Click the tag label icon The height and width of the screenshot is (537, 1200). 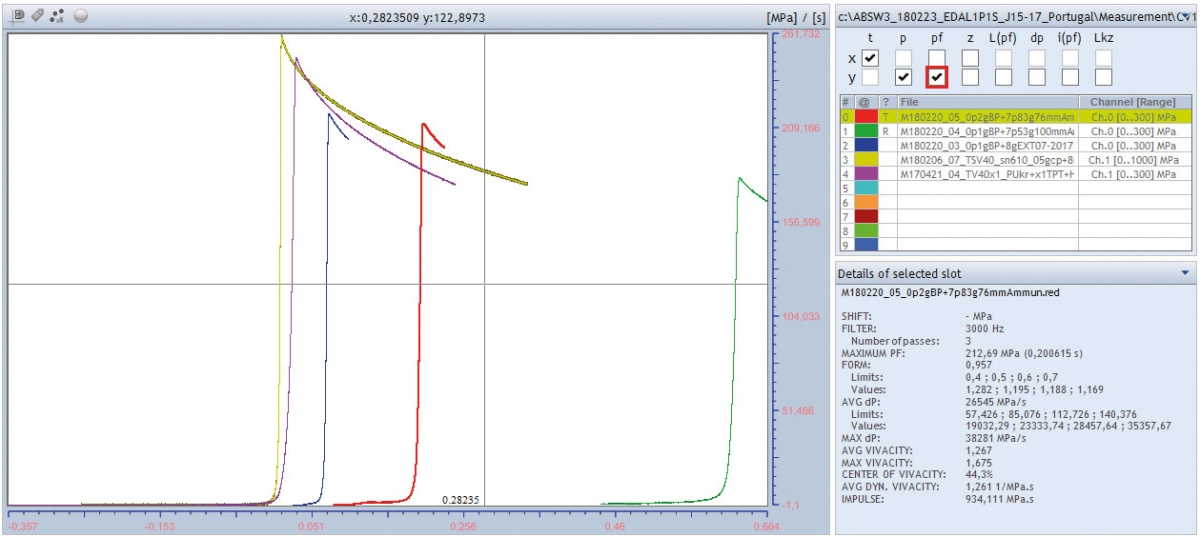pos(37,16)
